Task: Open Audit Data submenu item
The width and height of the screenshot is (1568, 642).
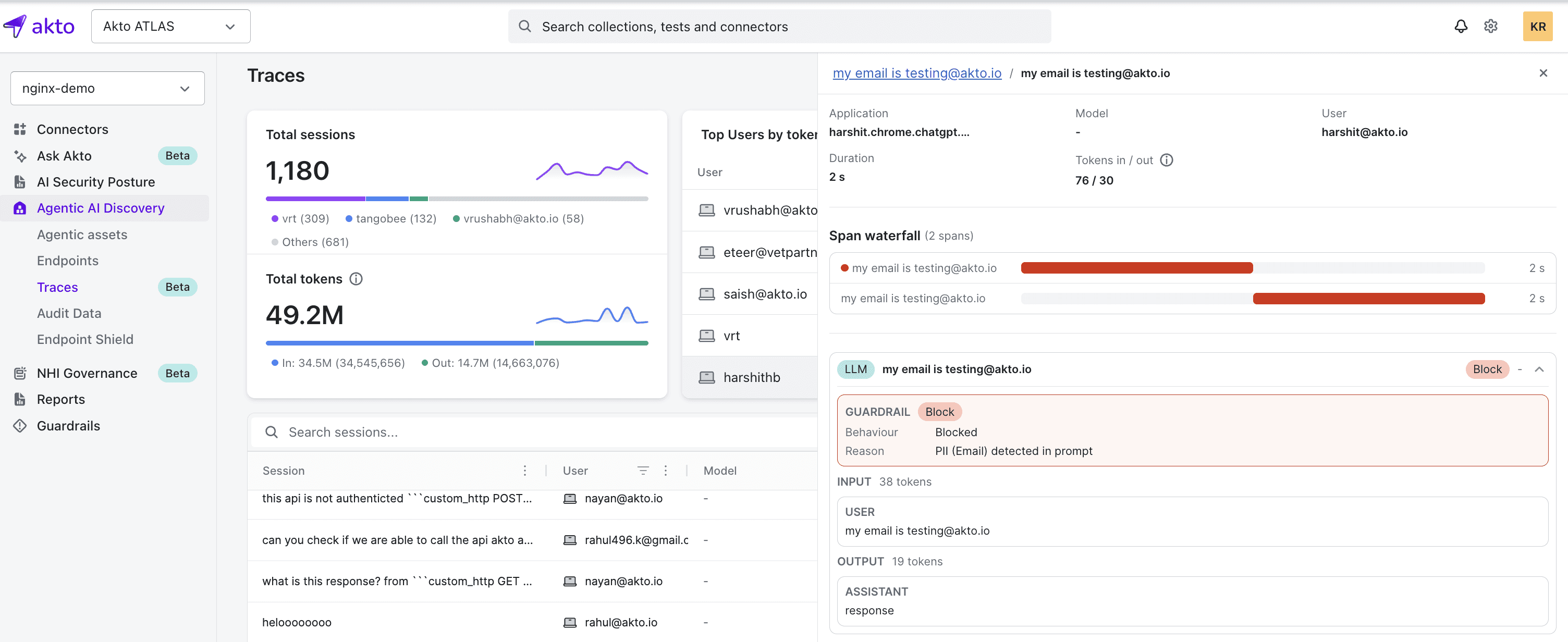Action: [69, 313]
